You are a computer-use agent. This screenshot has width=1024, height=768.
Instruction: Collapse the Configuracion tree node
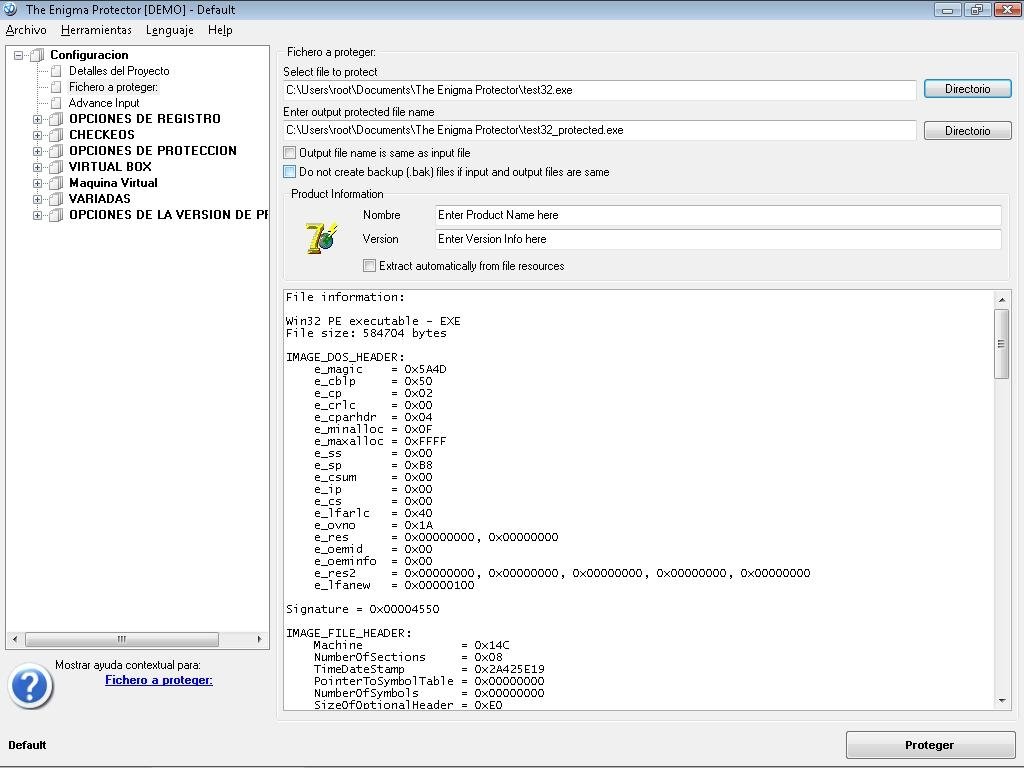[19, 56]
